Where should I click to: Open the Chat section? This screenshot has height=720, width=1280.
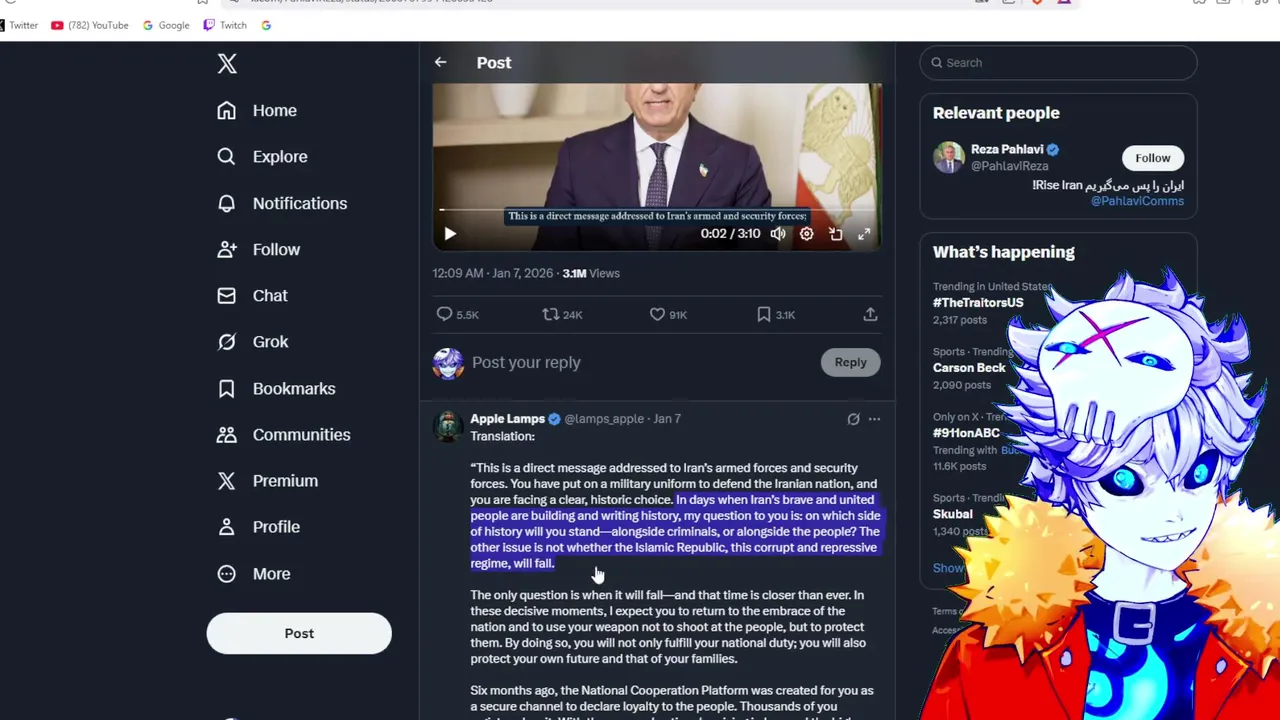252,295
